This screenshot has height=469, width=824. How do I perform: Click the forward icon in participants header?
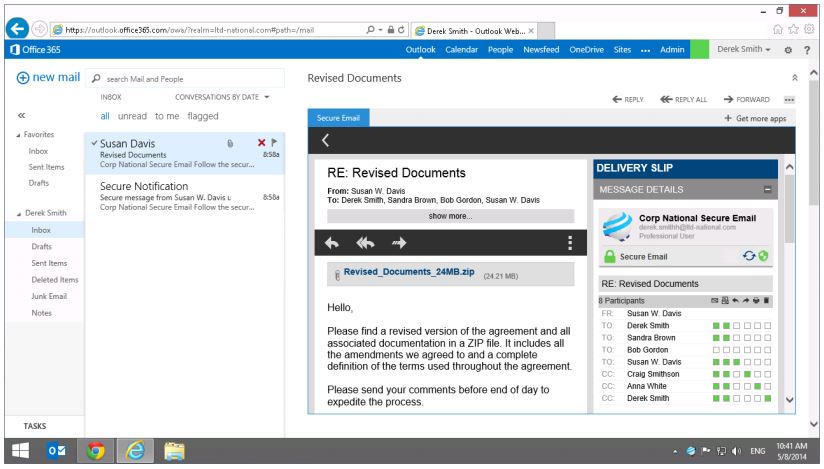[x=746, y=301]
